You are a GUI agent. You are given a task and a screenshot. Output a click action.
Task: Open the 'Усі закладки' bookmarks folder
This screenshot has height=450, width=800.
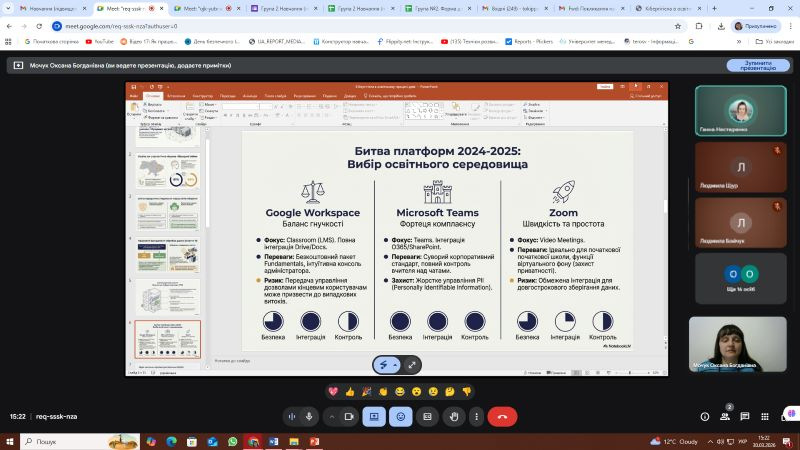click(774, 42)
